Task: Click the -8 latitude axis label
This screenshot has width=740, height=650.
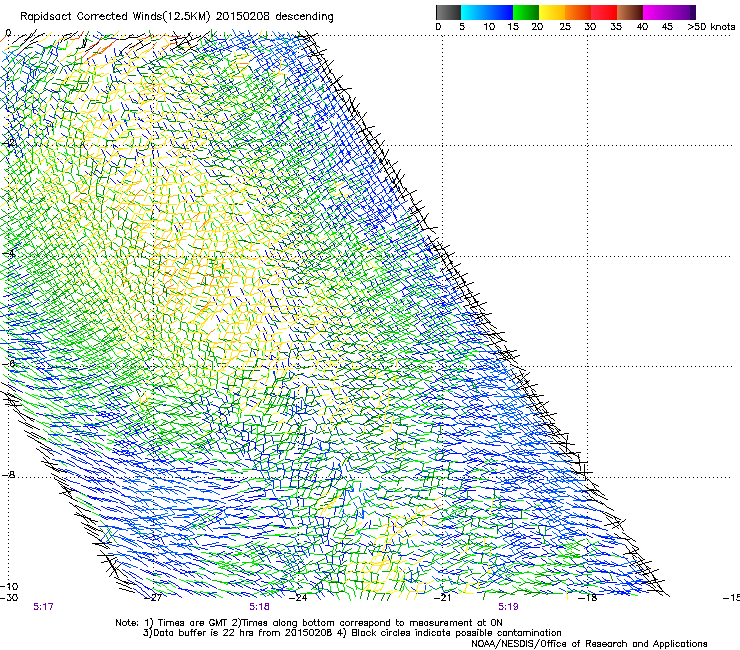Action: click(x=8, y=475)
